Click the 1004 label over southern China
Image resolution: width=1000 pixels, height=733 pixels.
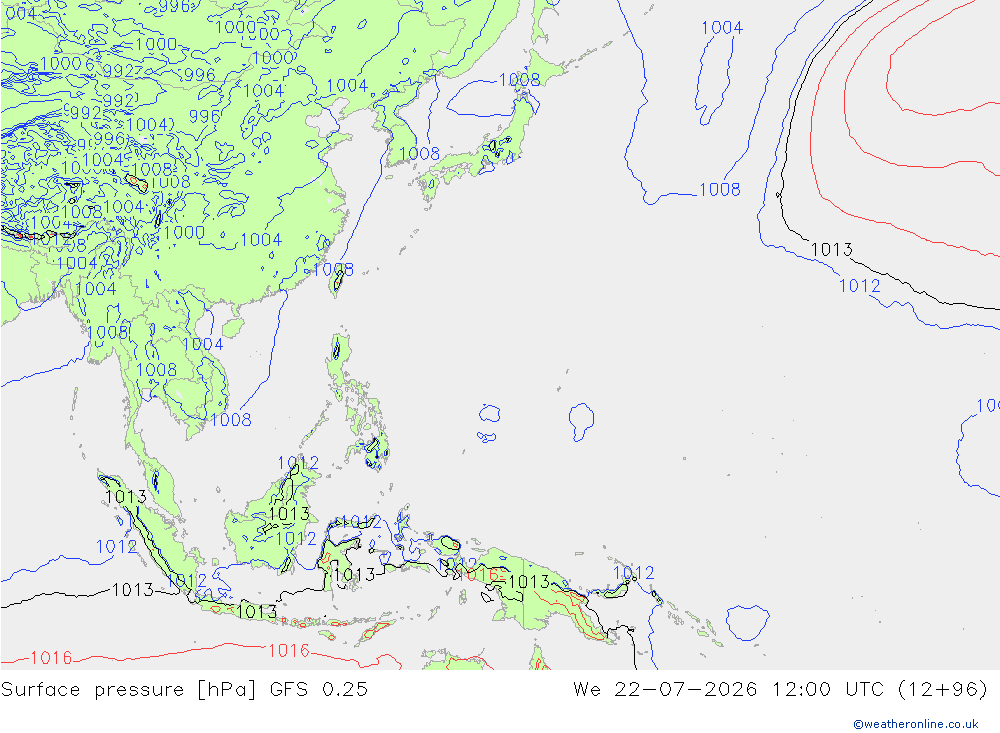click(261, 240)
